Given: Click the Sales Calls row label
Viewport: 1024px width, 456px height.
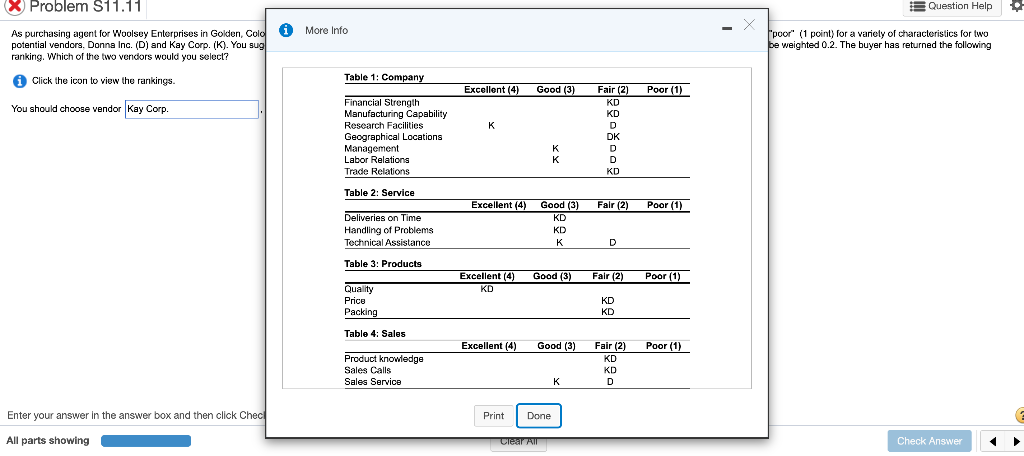Looking at the screenshot, I should coord(368,370).
